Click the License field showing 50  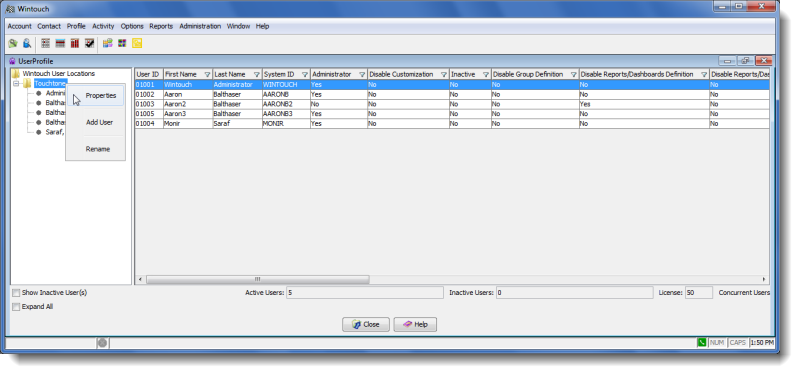[698, 293]
